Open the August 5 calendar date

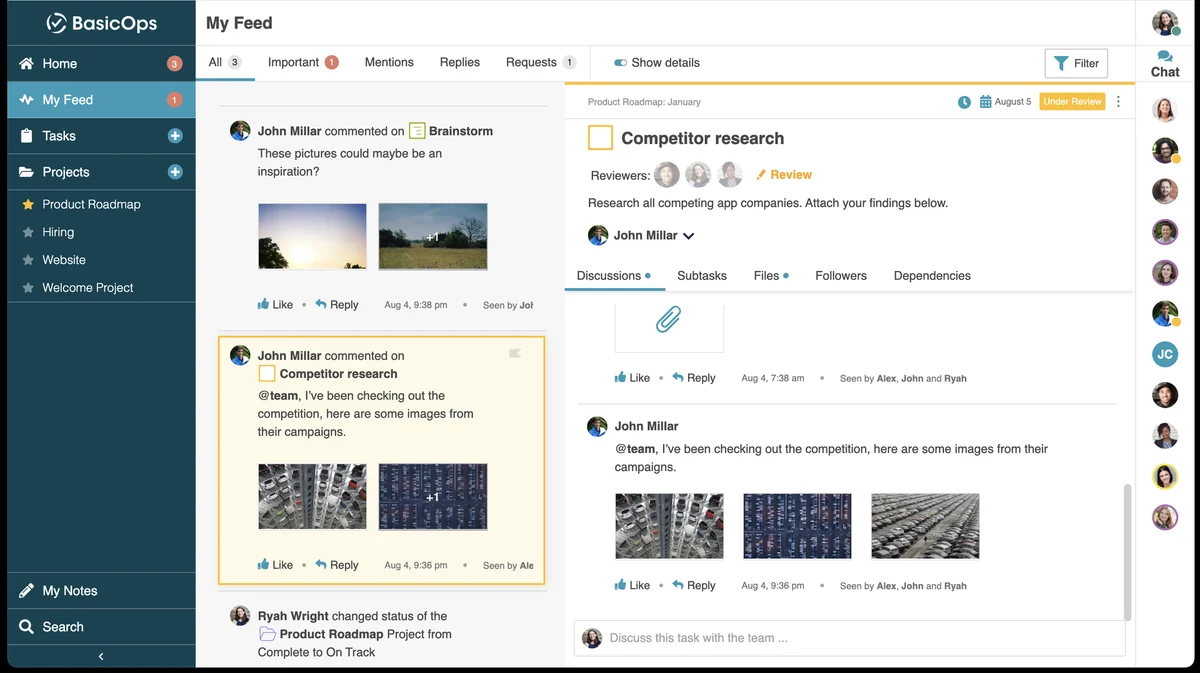pos(1005,102)
